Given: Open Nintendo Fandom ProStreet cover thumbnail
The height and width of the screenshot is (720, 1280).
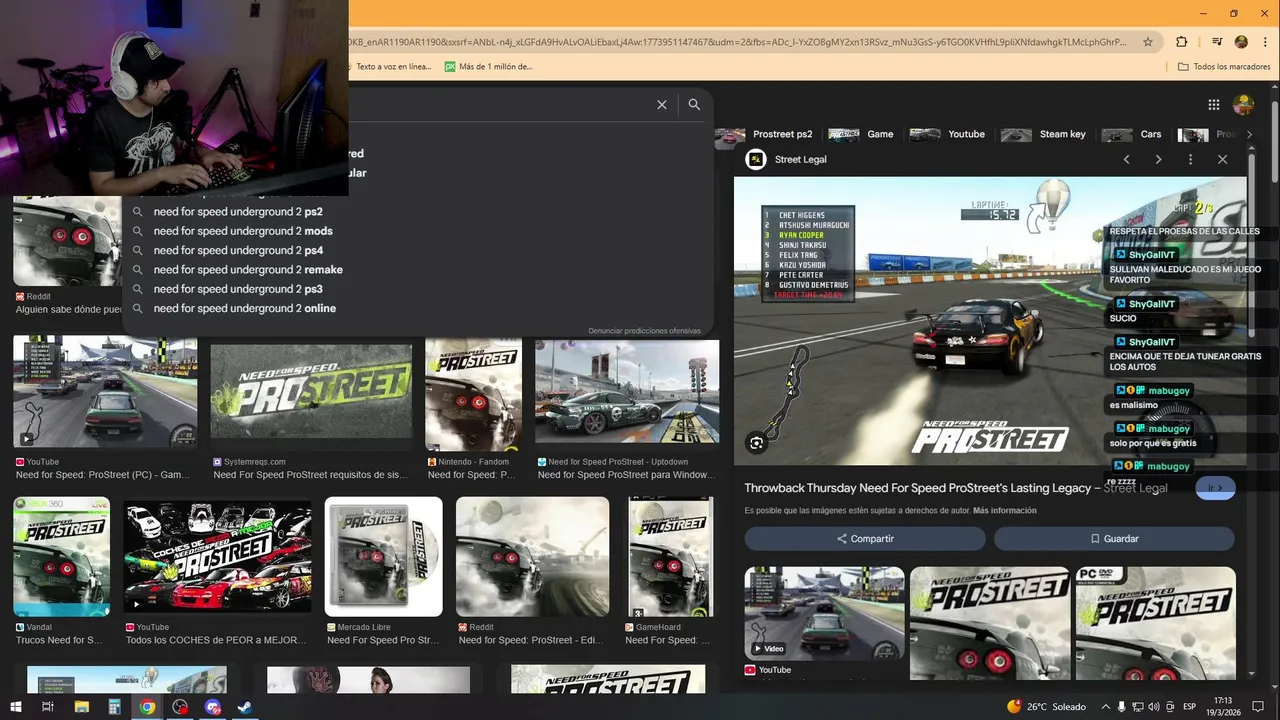Looking at the screenshot, I should (473, 394).
